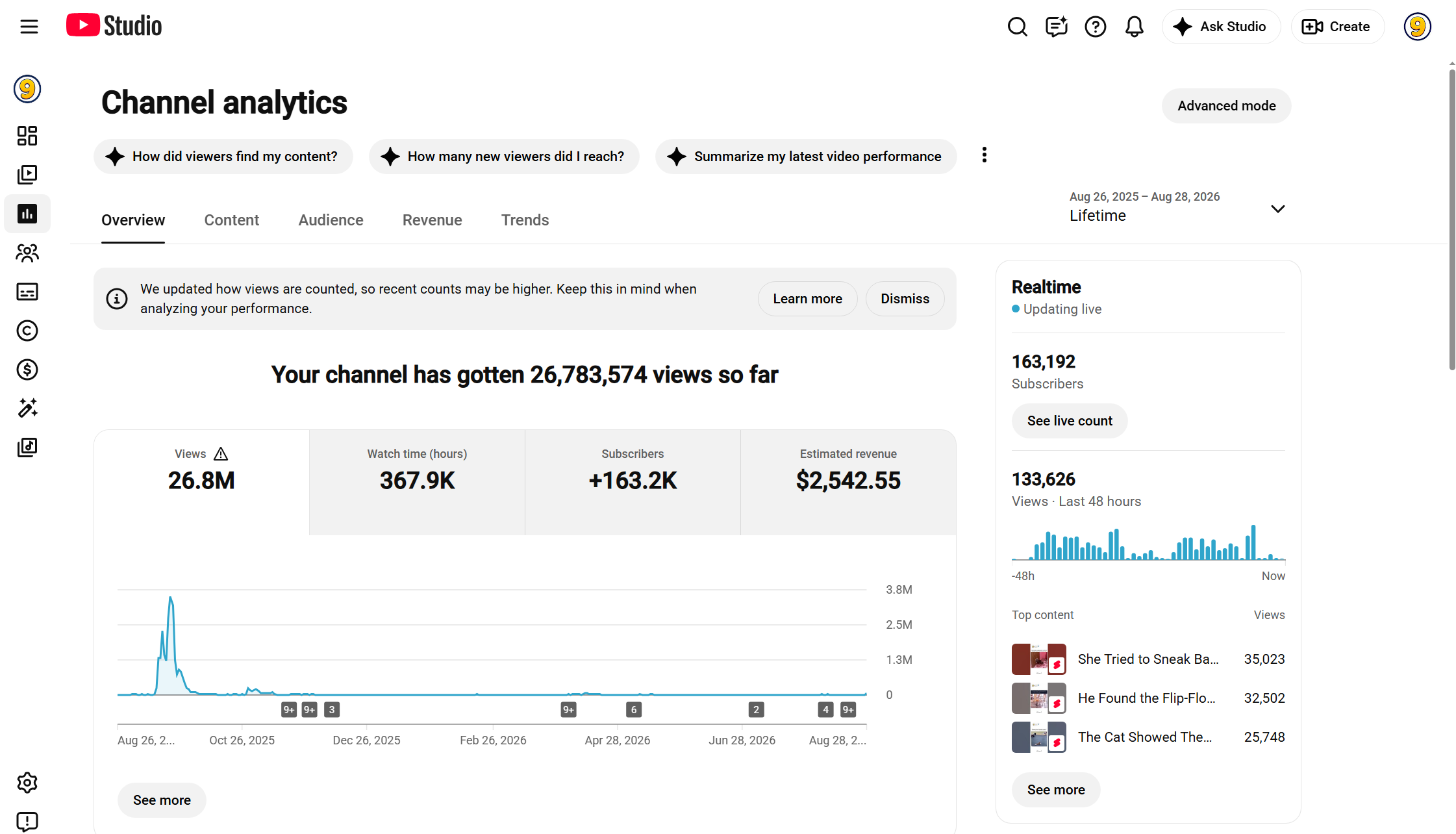Open the Audio library icon in sidebar
The width and height of the screenshot is (1456, 834).
point(27,447)
